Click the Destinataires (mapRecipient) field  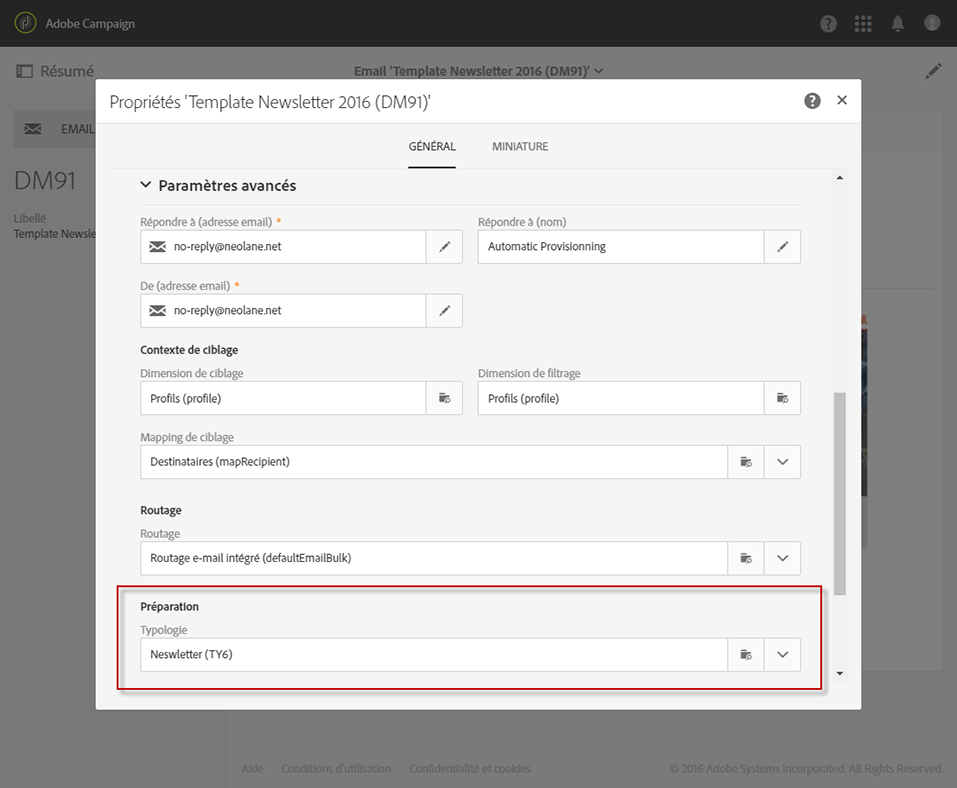434,462
